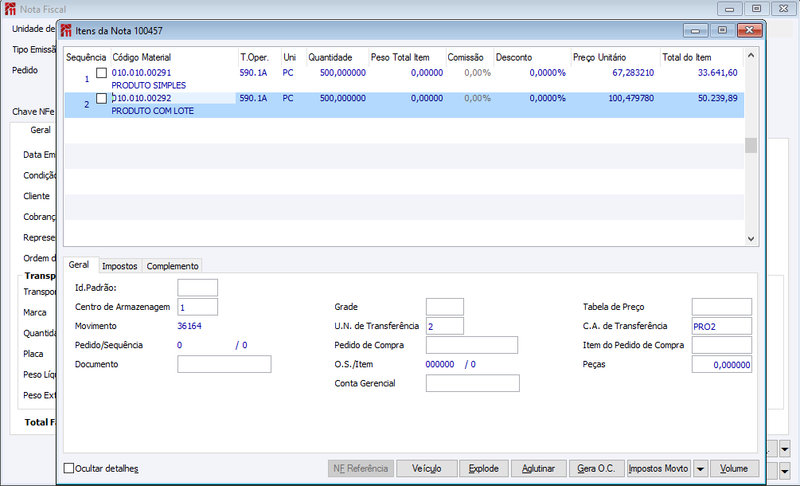800x486 pixels.
Task: Tick the checkbox for item sequence 2
Action: coord(101,98)
